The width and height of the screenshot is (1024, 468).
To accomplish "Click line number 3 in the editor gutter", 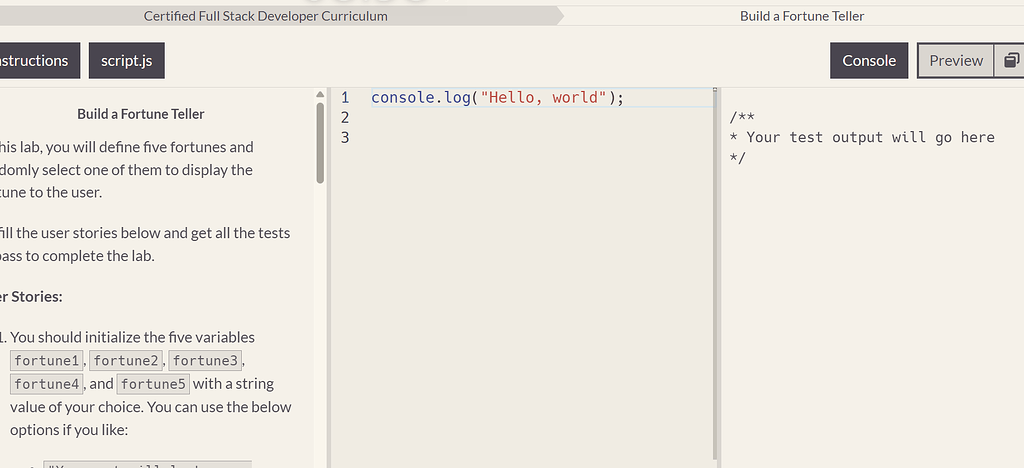I will tap(345, 138).
